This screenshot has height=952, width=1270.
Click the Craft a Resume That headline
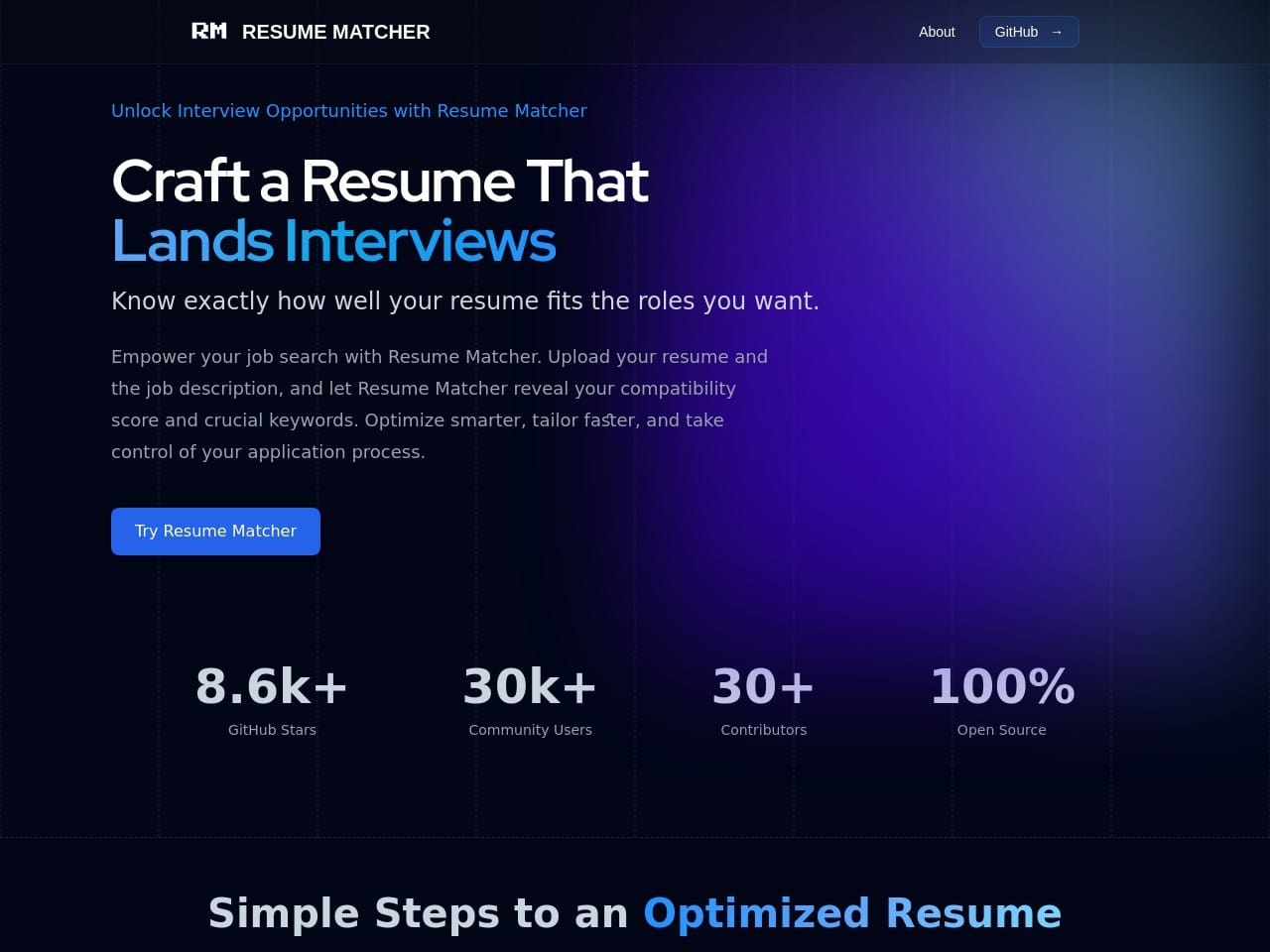coord(380,181)
